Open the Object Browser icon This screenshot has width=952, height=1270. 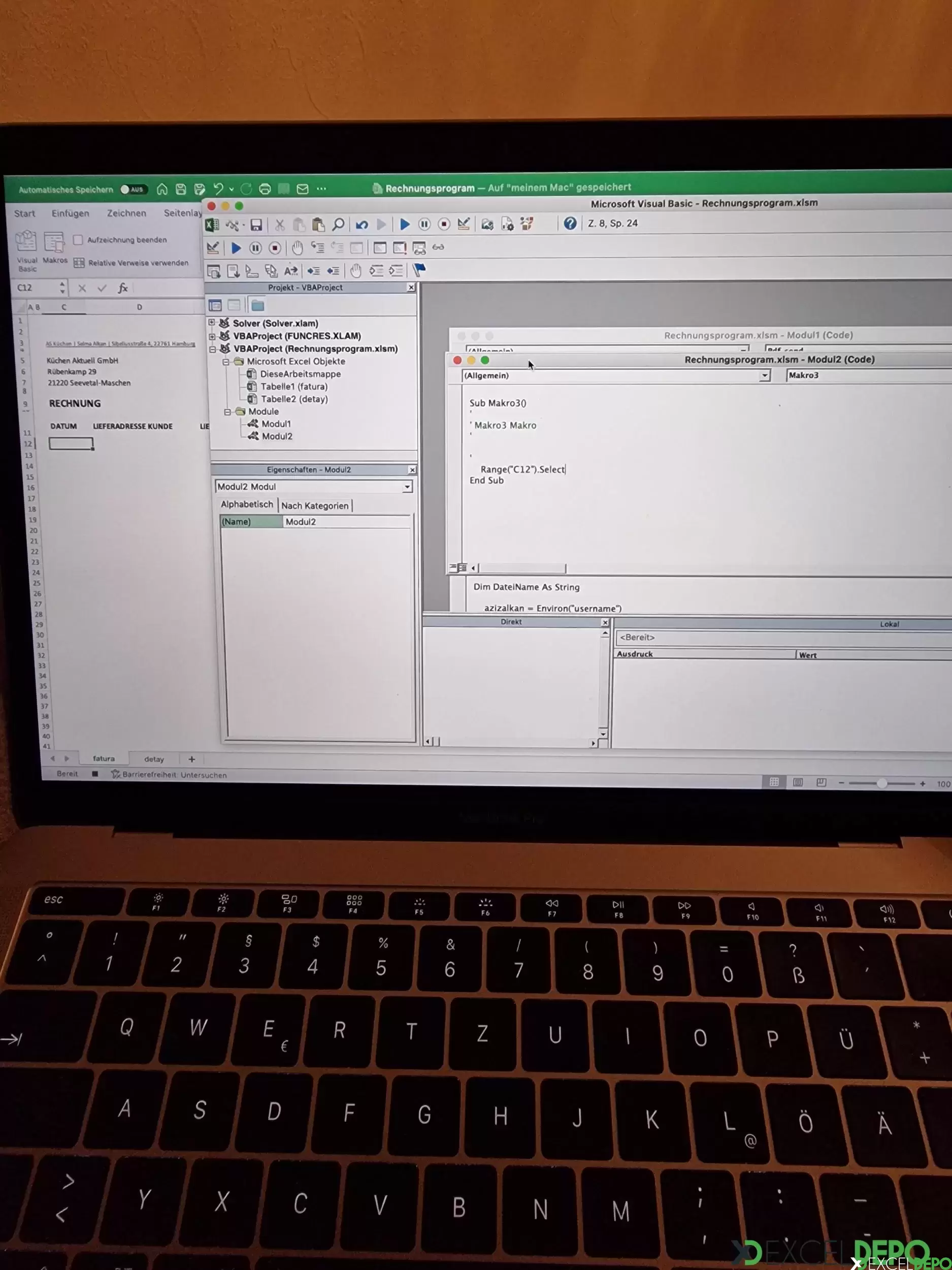527,224
